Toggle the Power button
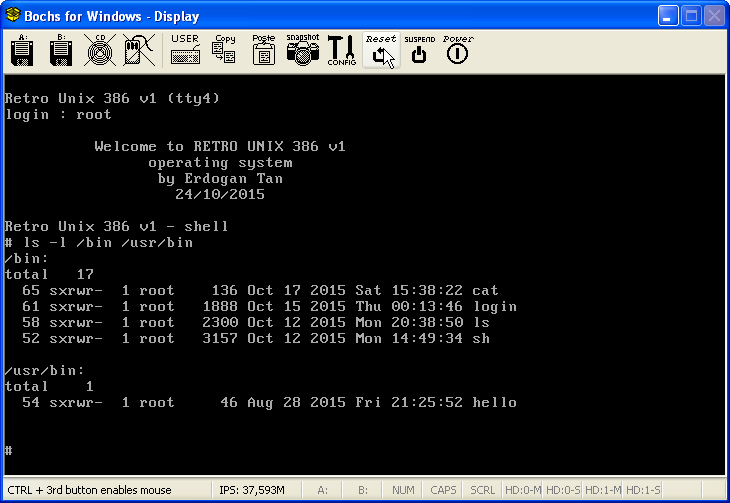Screen dimensions: 730x503 [458, 51]
